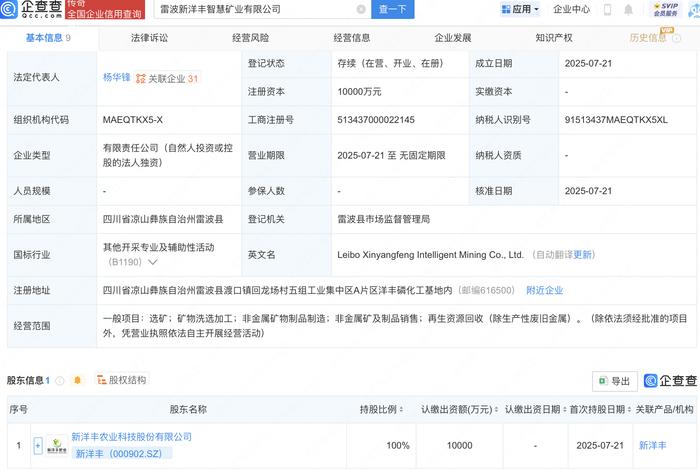Click the orange bell icon beside 股东信息
Viewport: 700px width, 471px height.
pyautogui.click(x=77, y=380)
